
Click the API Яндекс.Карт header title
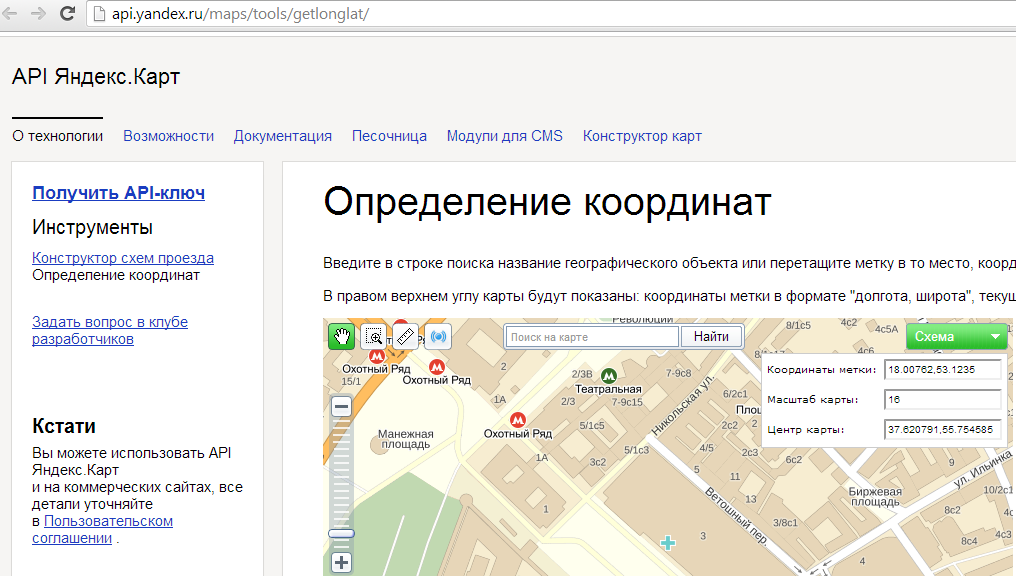96,76
